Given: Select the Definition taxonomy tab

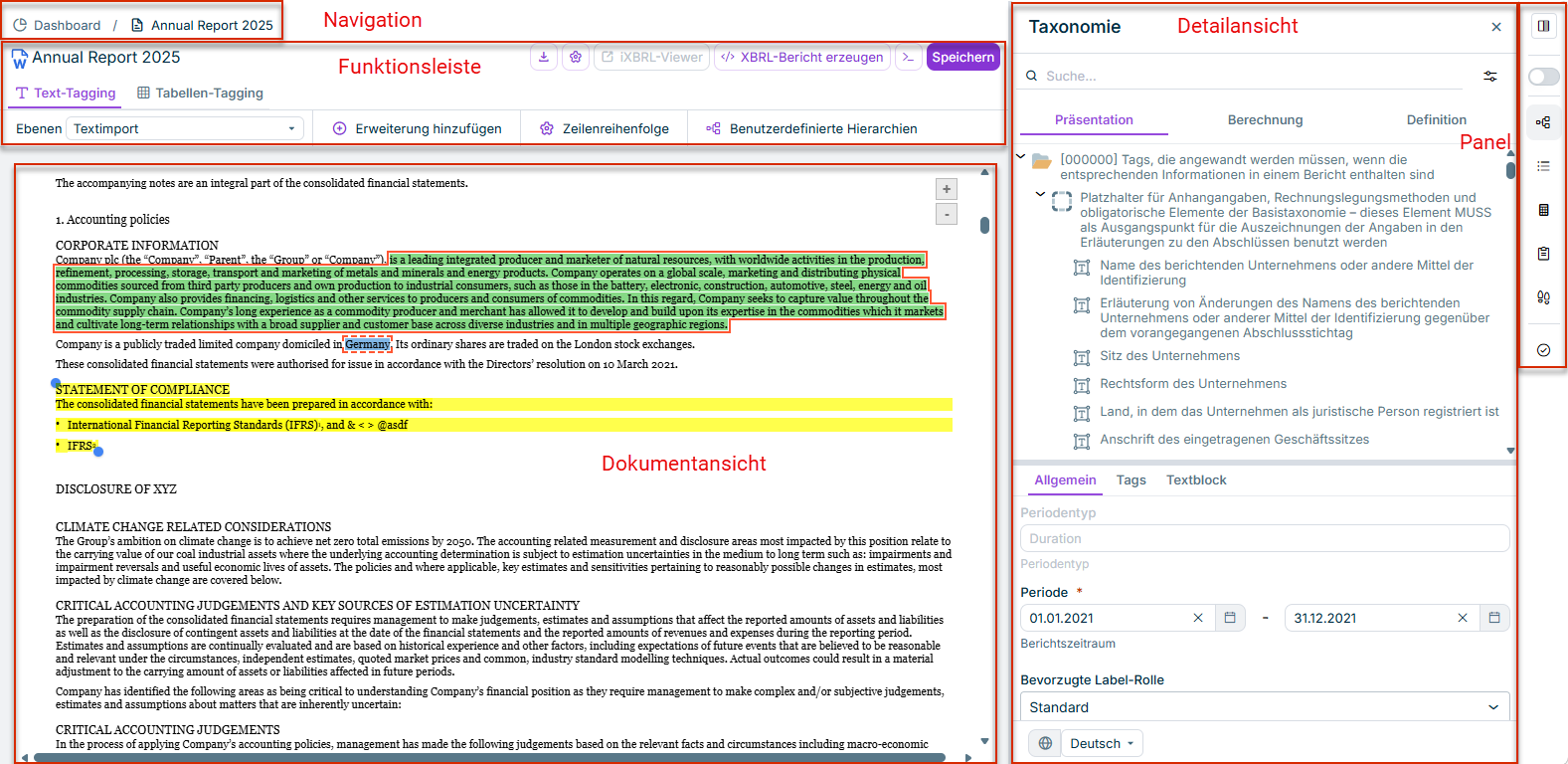Looking at the screenshot, I should pos(1436,120).
